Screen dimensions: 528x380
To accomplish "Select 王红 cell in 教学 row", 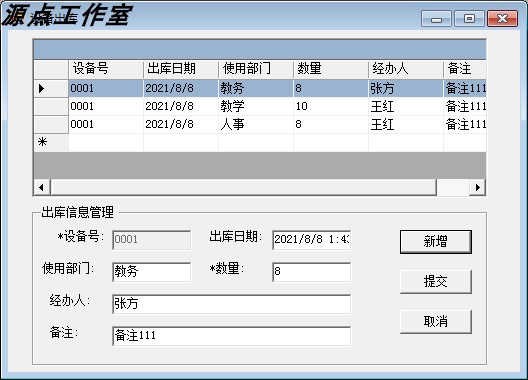I will 406,106.
